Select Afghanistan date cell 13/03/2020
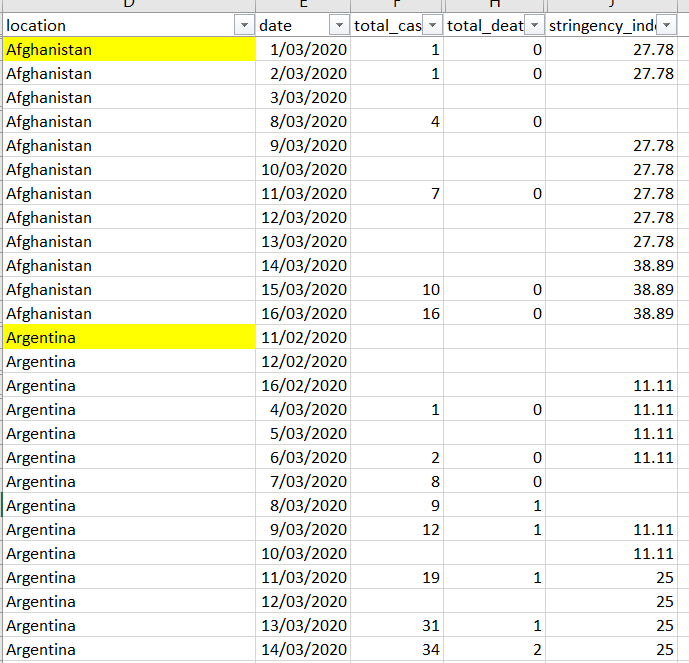Screen dimensions: 689x663 click(303, 241)
